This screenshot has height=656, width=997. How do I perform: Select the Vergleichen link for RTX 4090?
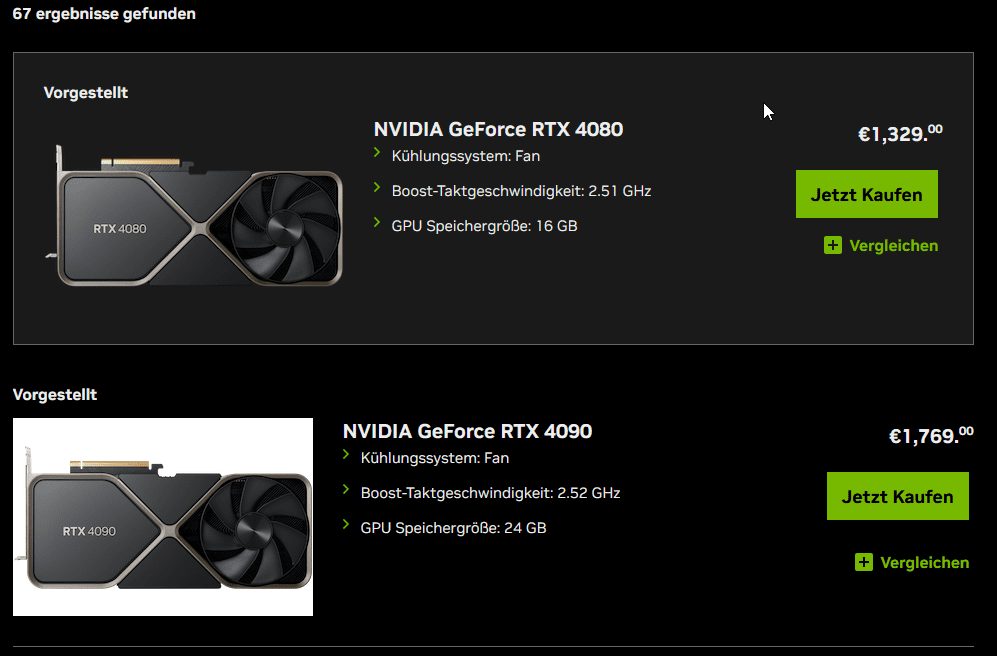coord(924,562)
